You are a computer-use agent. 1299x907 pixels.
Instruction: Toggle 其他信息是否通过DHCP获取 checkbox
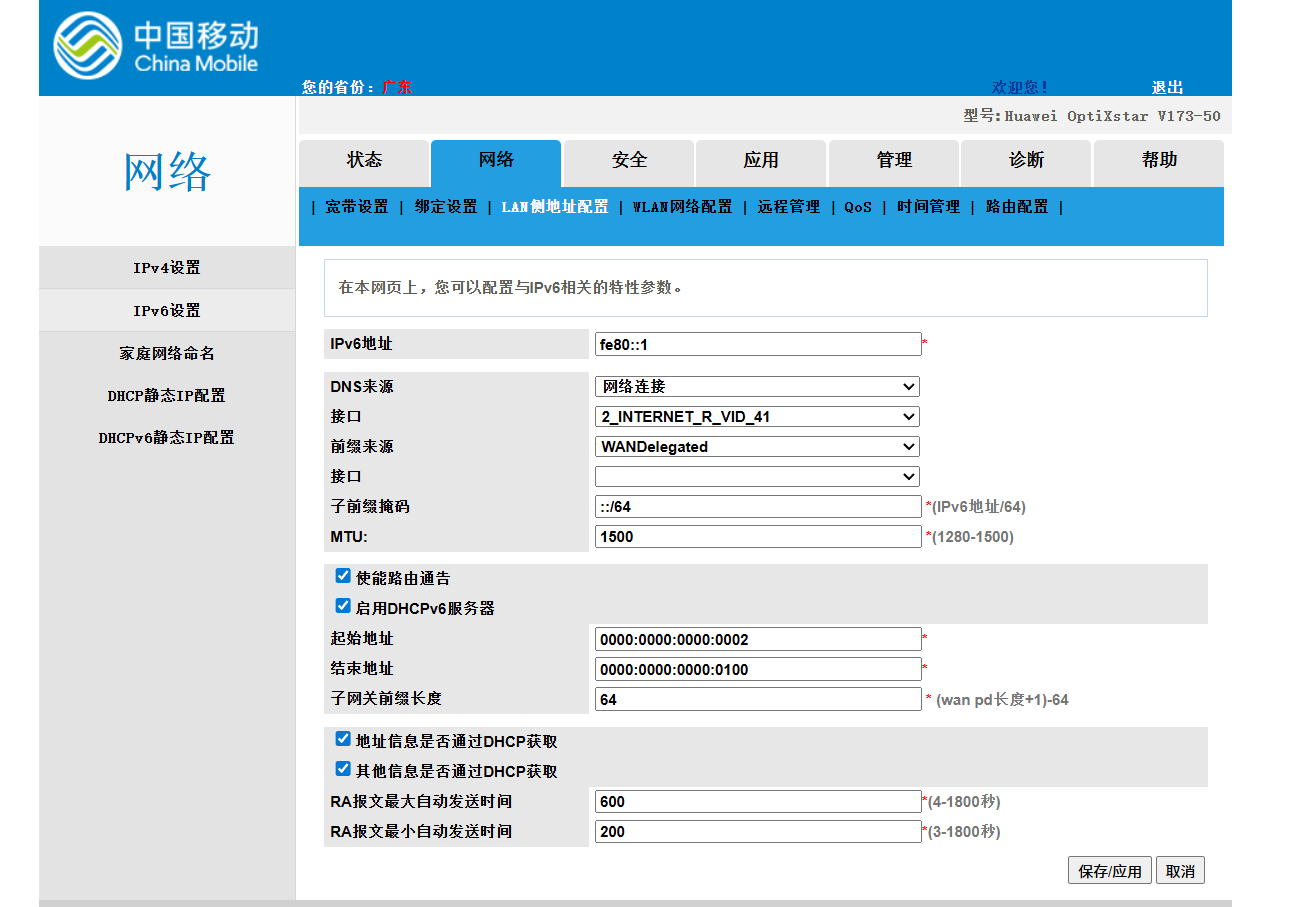(x=343, y=769)
